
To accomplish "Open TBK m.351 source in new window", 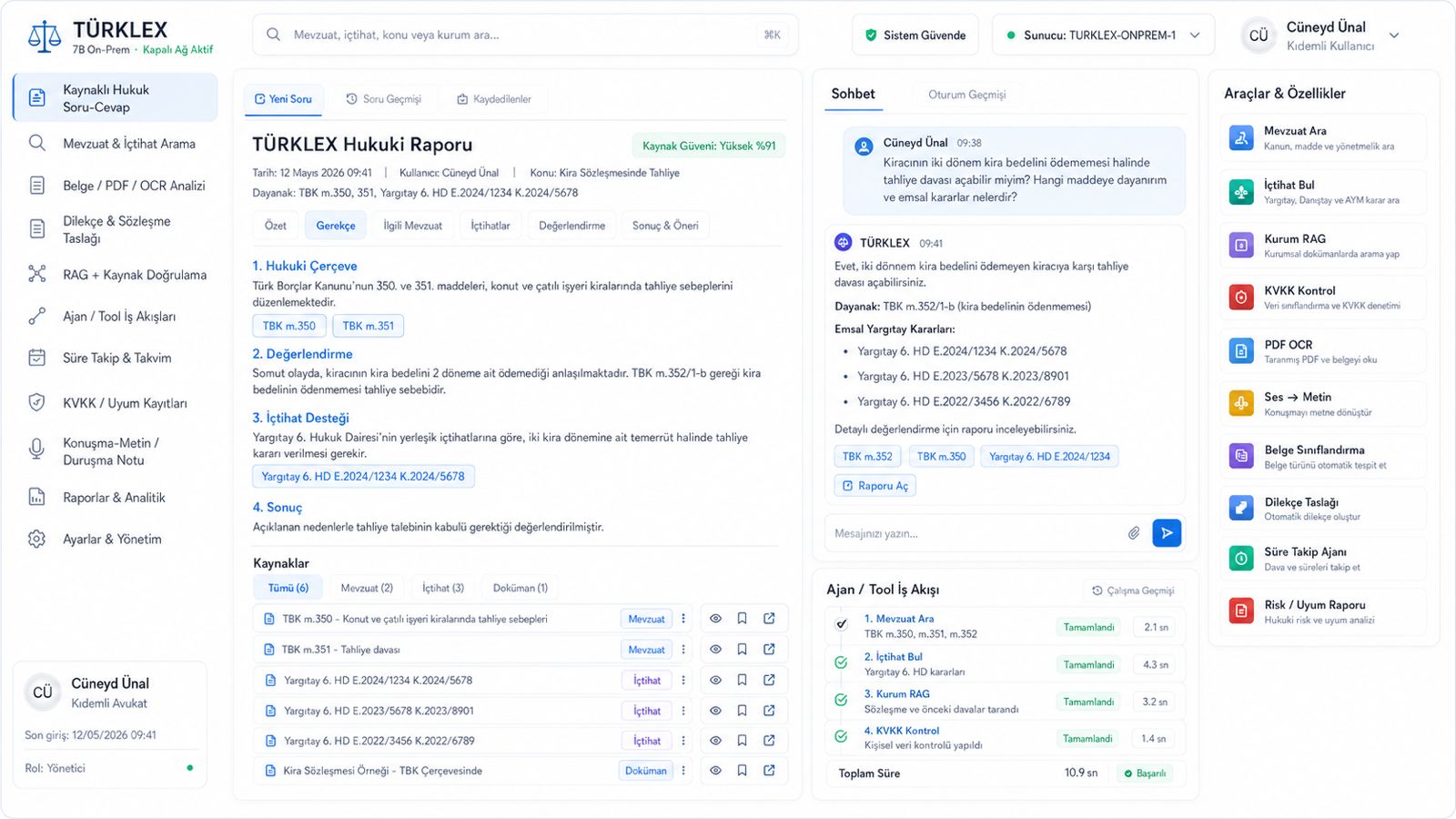I will [x=769, y=650].
